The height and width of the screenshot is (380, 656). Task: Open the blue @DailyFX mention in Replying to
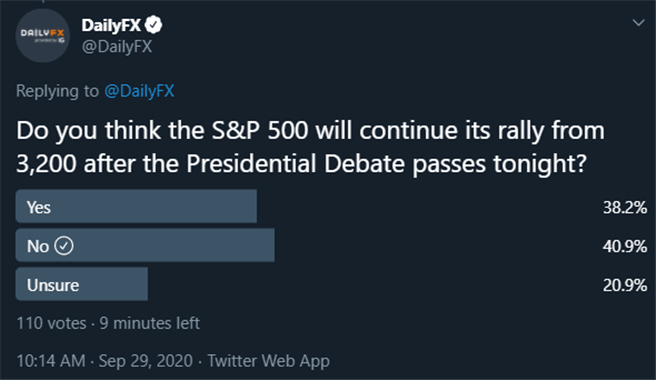point(139,91)
